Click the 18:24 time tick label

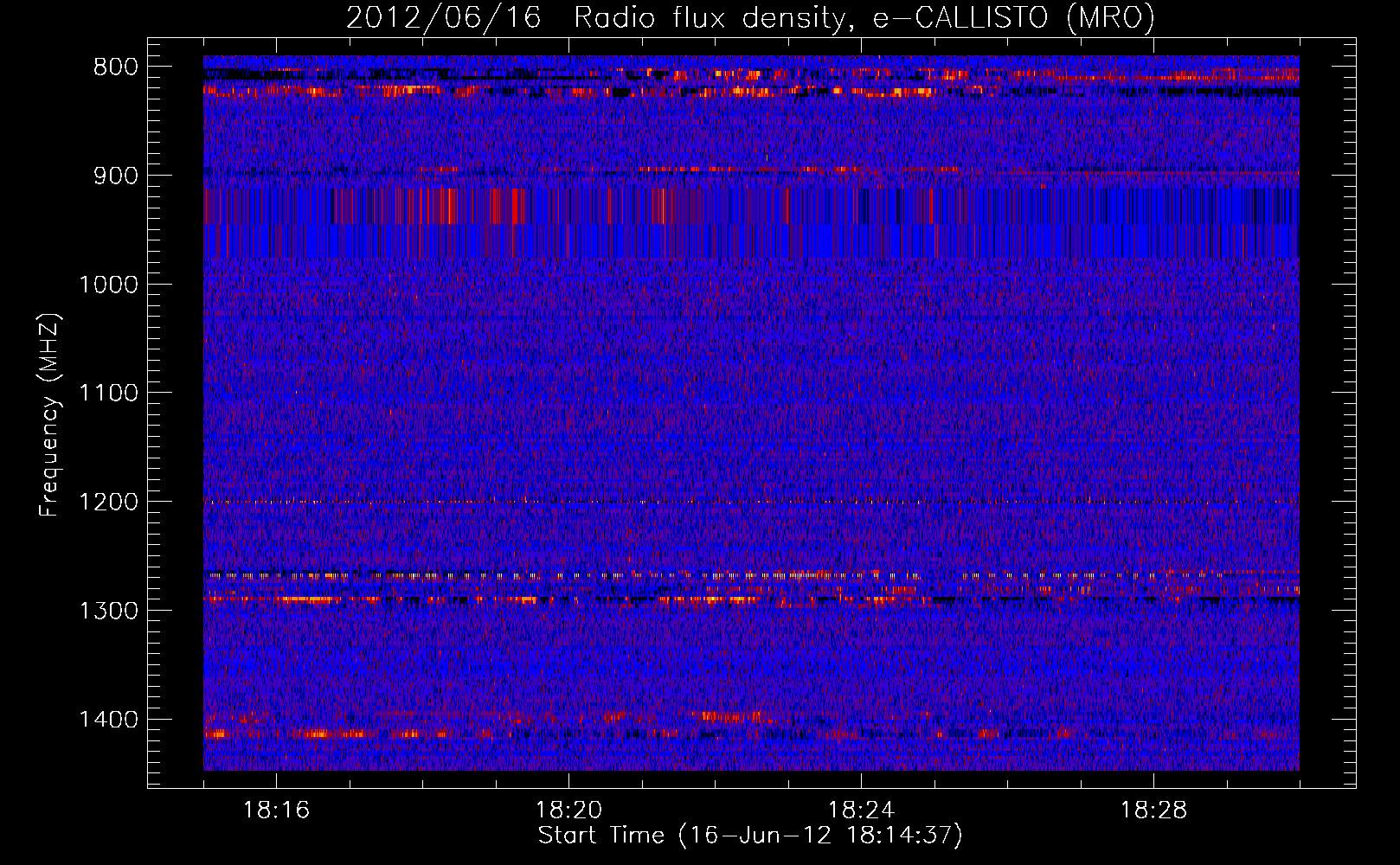pos(862,811)
